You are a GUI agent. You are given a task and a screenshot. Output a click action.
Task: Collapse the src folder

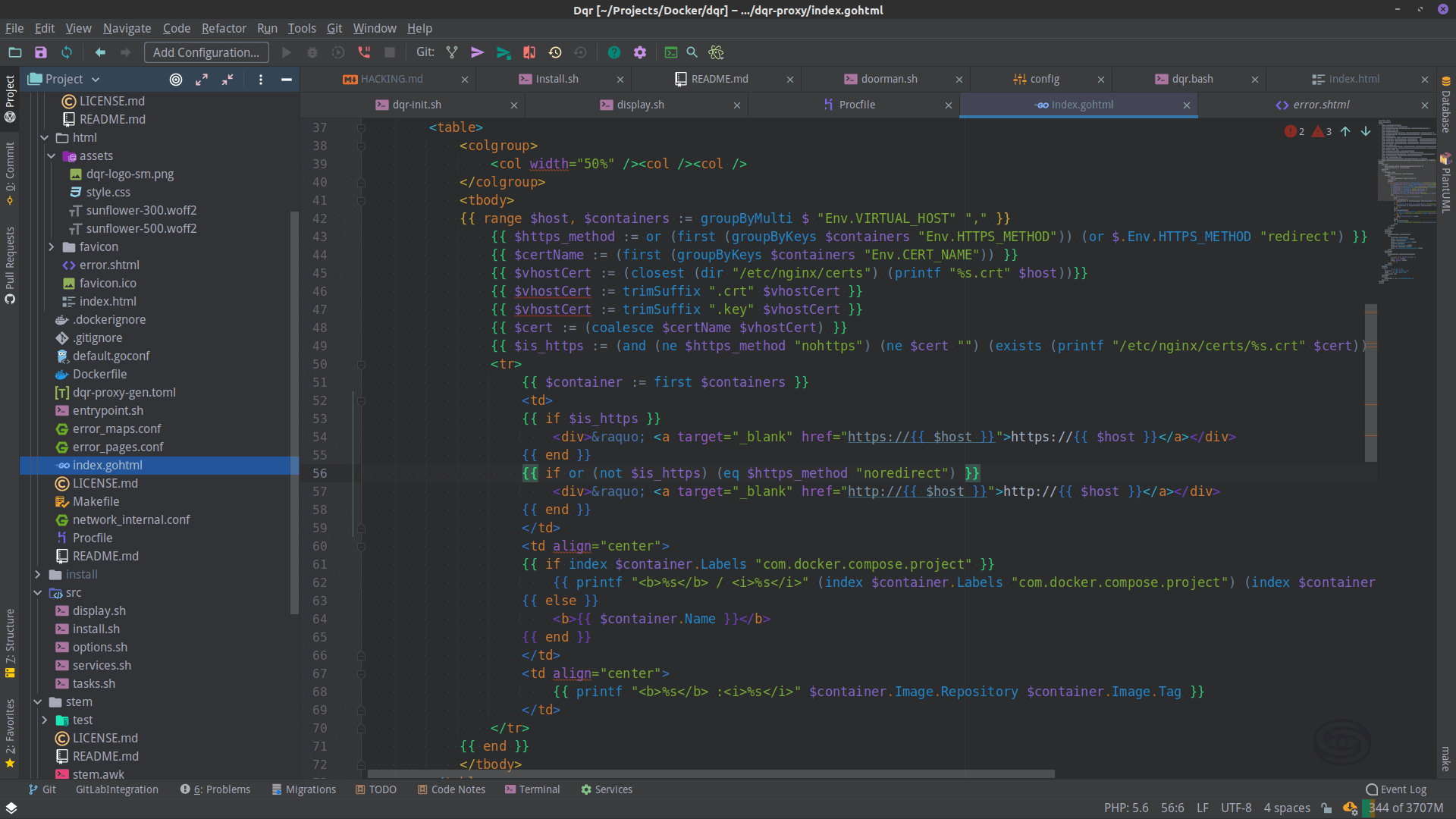pyautogui.click(x=38, y=593)
